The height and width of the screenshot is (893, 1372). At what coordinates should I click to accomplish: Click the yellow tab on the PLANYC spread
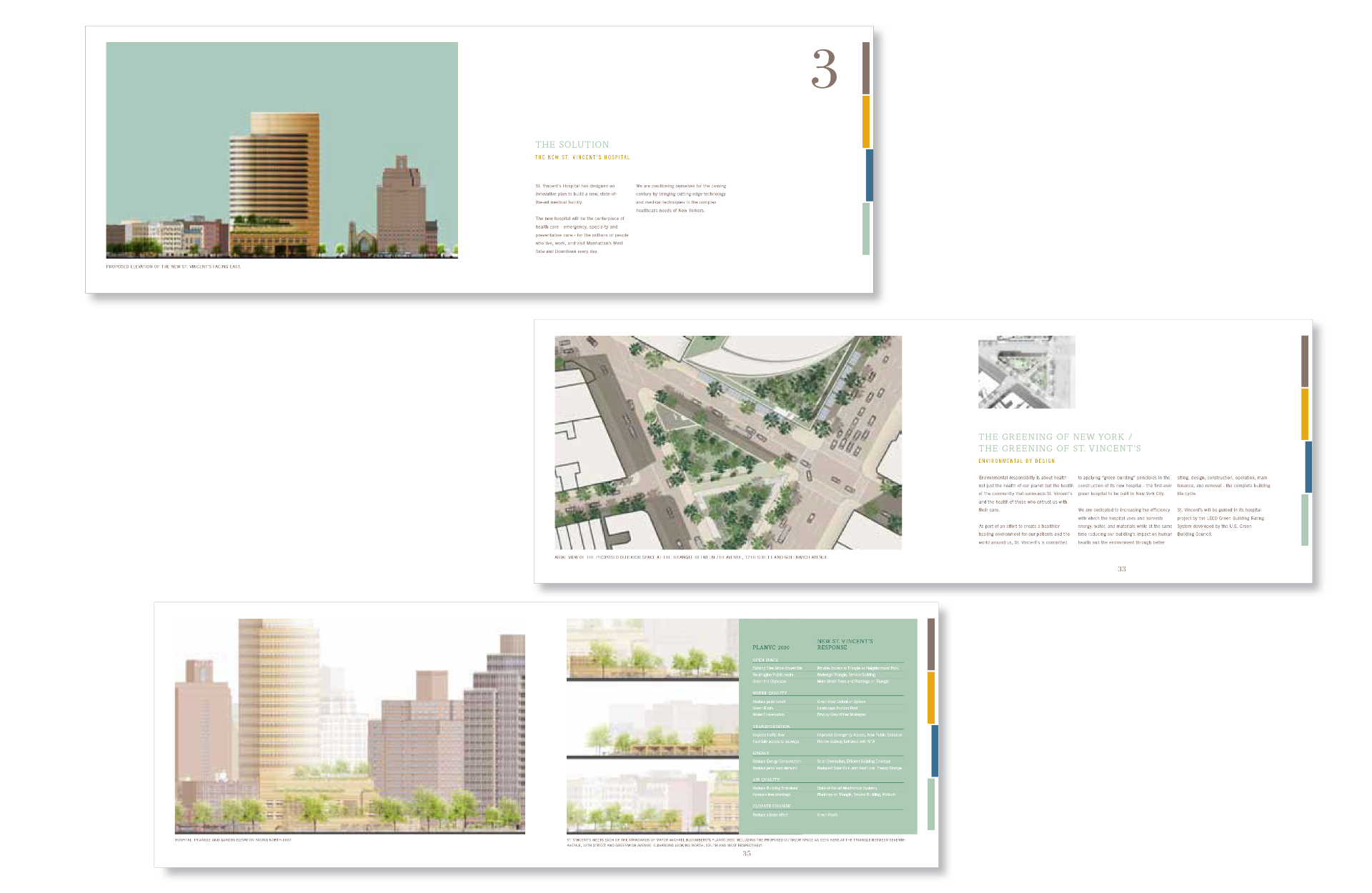pyautogui.click(x=931, y=698)
